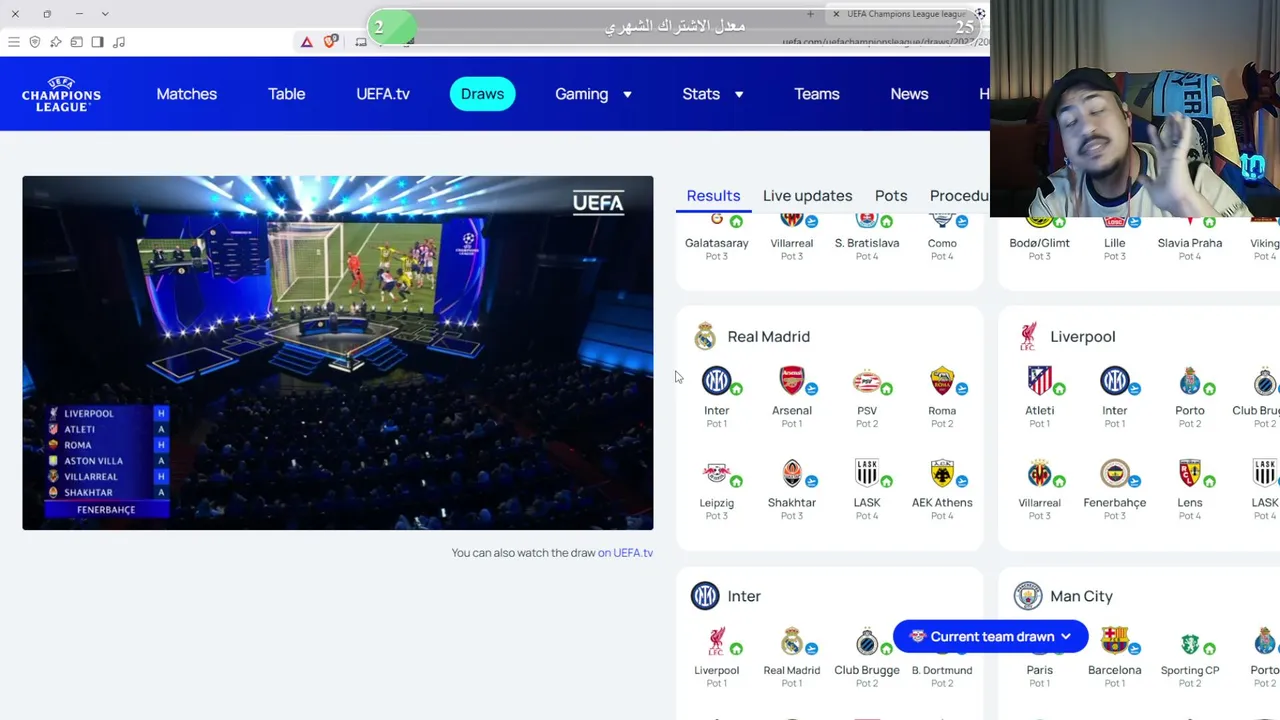The width and height of the screenshot is (1280, 720).
Task: Select Barcelona logo in Man City card
Action: (1115, 641)
